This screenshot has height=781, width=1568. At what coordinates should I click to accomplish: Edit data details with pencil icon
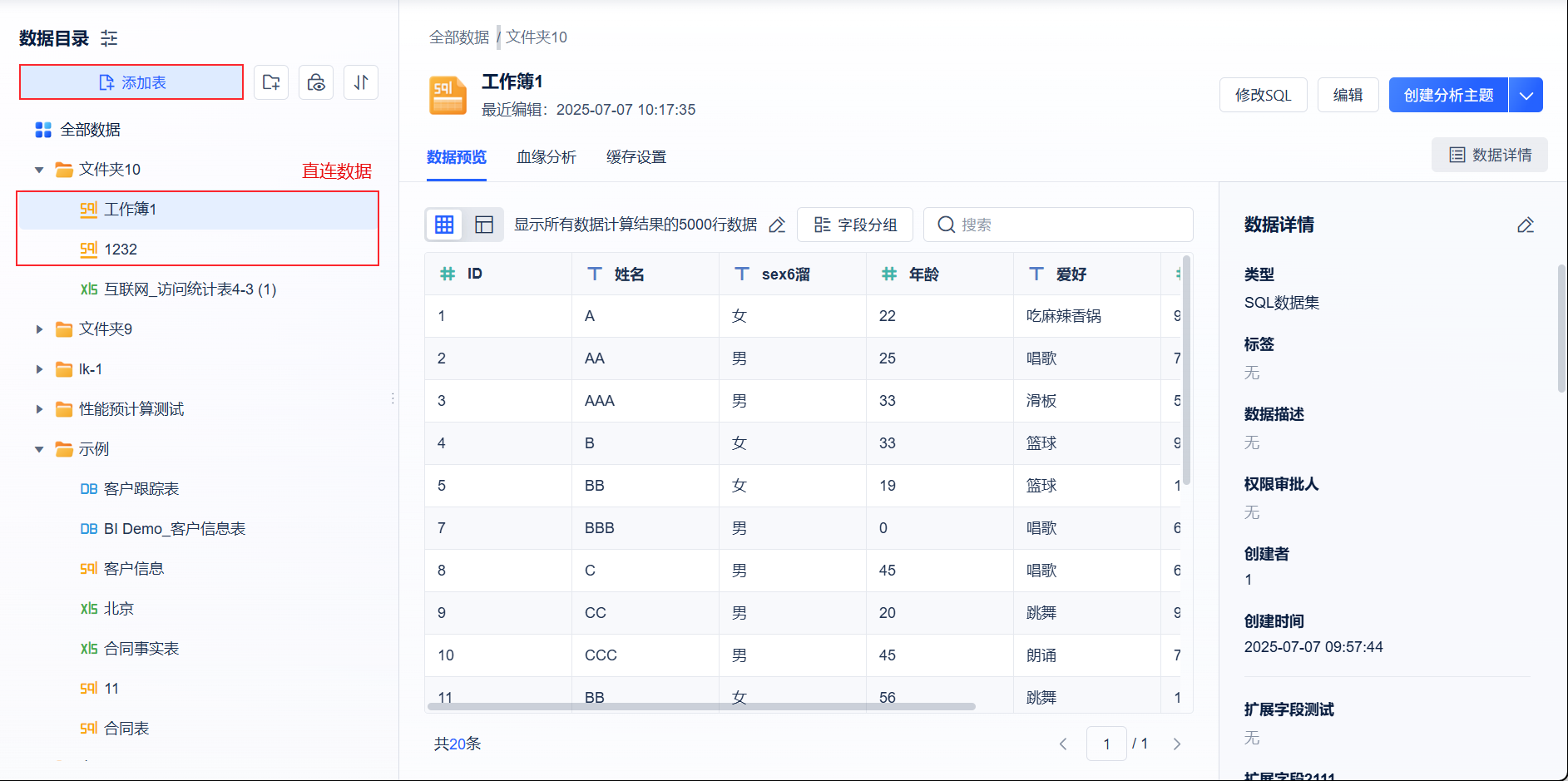1525,225
